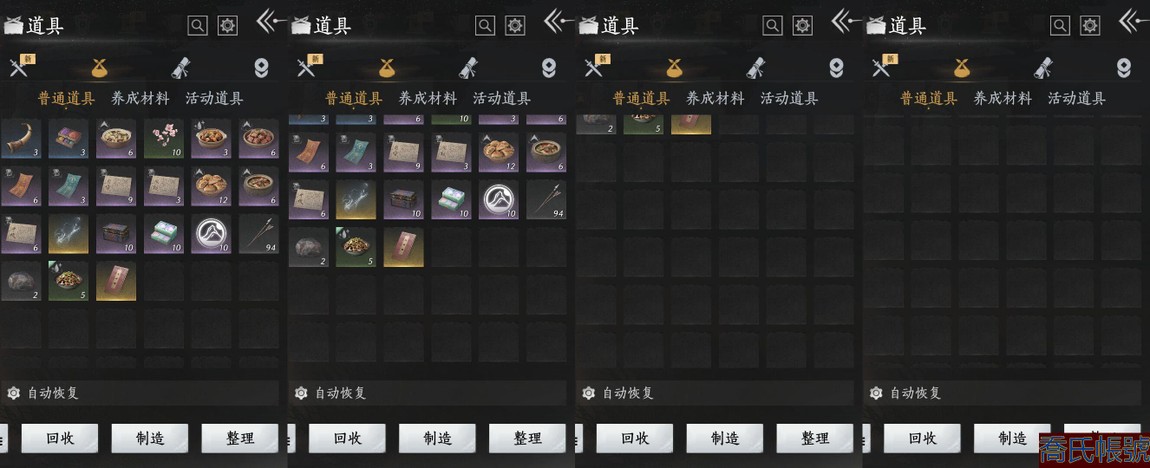Viewport: 1150px width, 468px height.
Task: Switch to the 活动道具 tab in the third panel
Action: (789, 98)
